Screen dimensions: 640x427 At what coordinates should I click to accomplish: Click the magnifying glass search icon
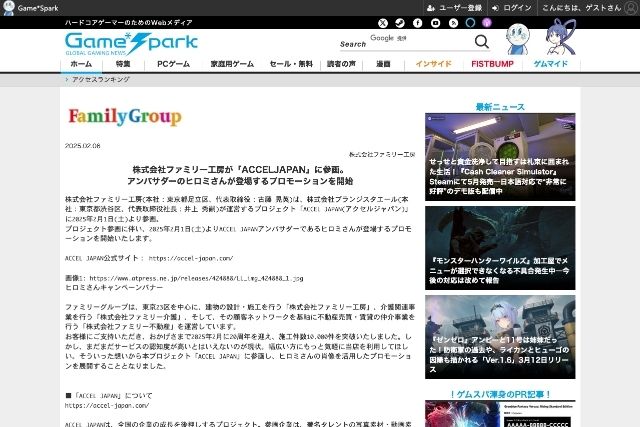pyautogui.click(x=482, y=41)
